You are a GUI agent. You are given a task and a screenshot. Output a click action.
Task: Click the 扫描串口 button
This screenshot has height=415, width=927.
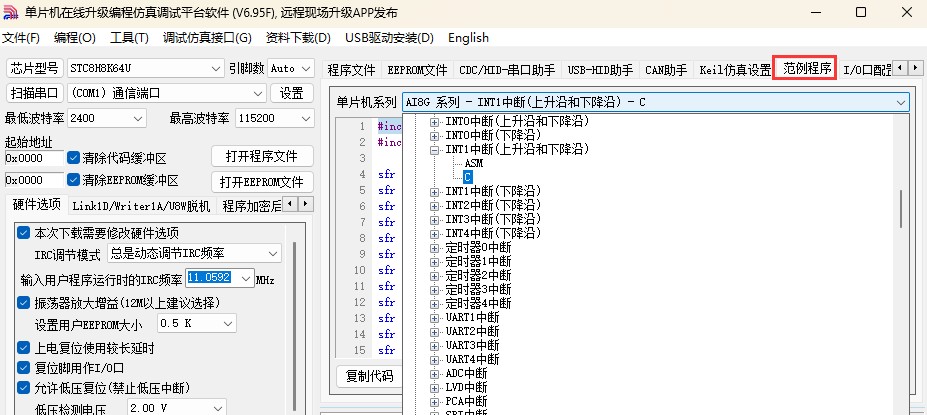35,93
